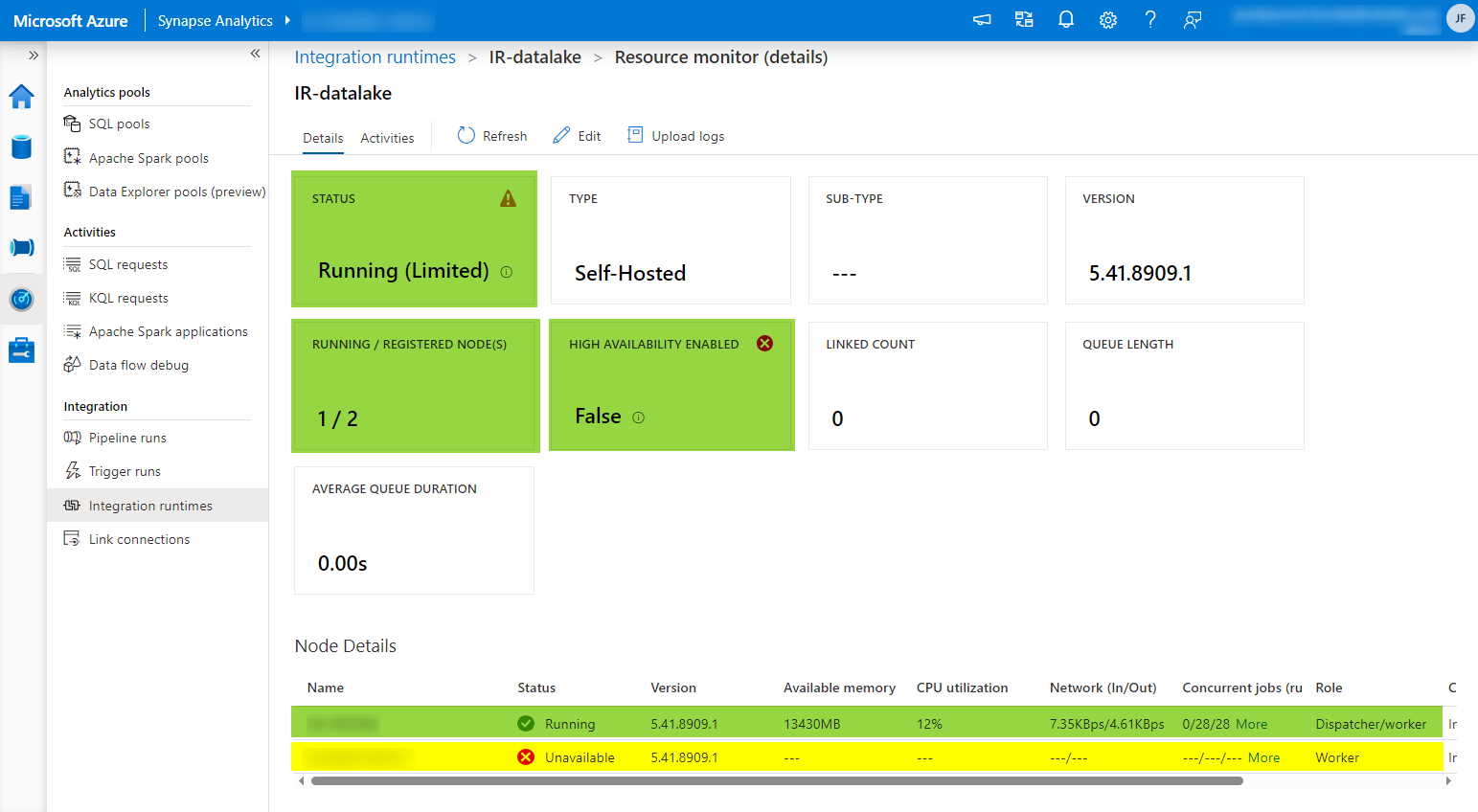The width and height of the screenshot is (1478, 812).
Task: Click the warning triangle on Status card
Action: coord(508,198)
